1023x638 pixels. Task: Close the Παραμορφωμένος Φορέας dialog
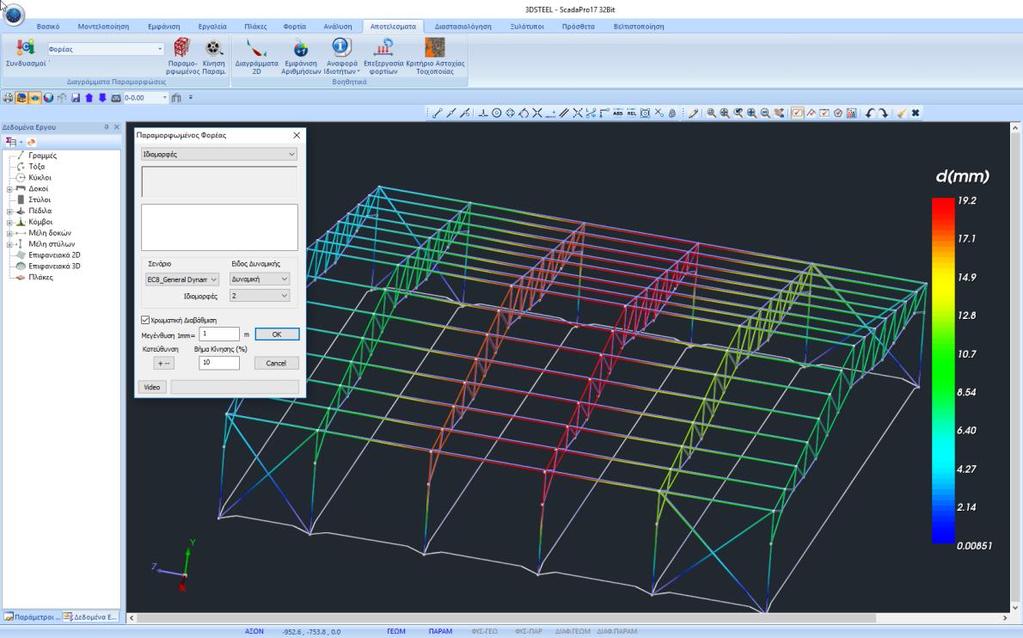297,135
